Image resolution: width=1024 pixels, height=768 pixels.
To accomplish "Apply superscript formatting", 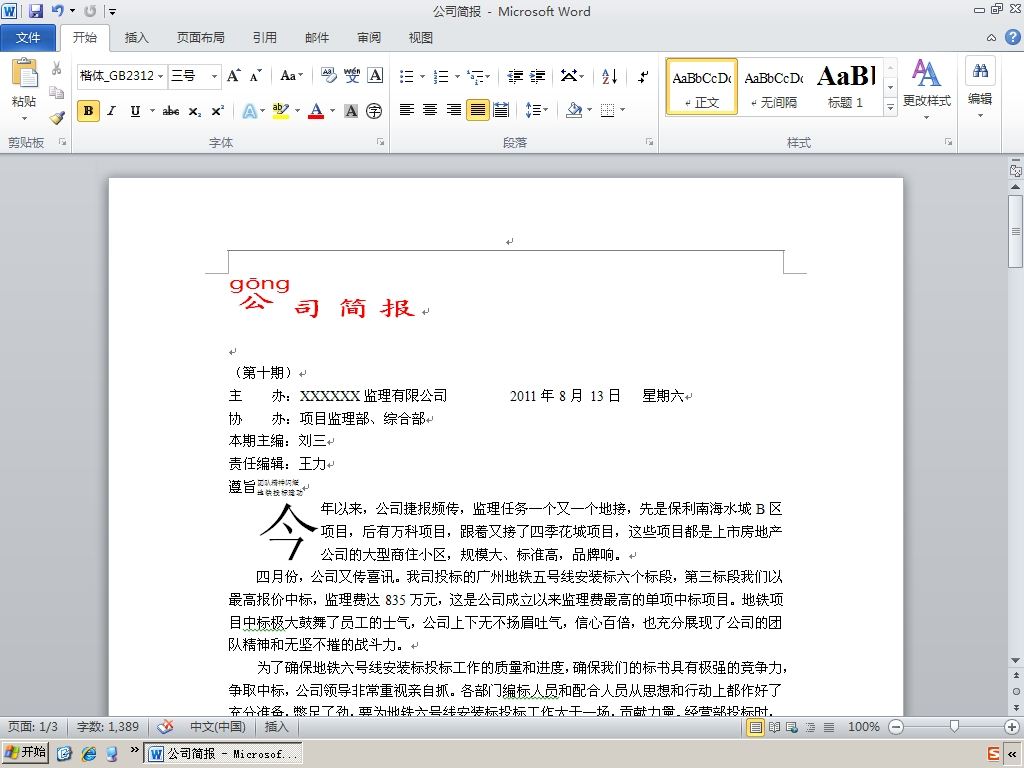I will point(217,111).
